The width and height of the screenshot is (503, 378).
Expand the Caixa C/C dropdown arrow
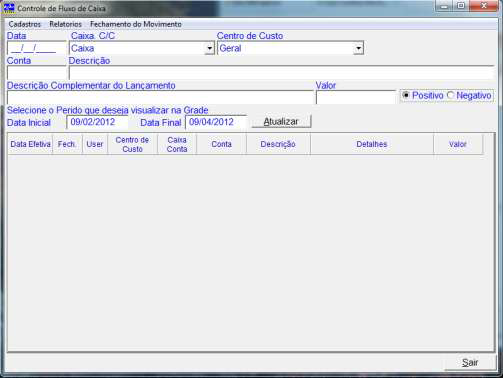click(209, 48)
